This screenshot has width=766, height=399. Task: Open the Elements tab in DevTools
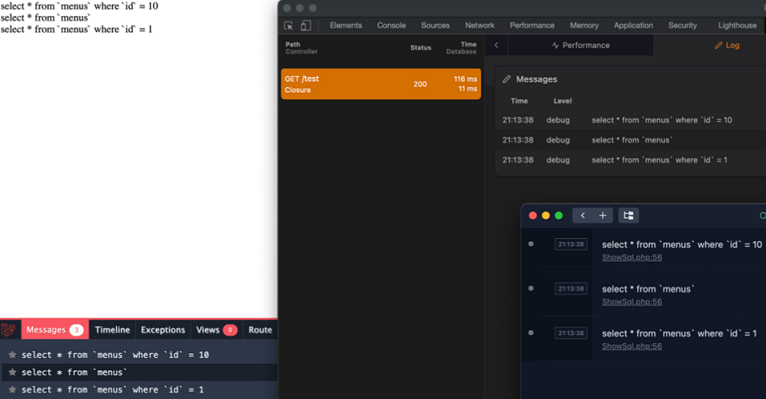tap(346, 25)
